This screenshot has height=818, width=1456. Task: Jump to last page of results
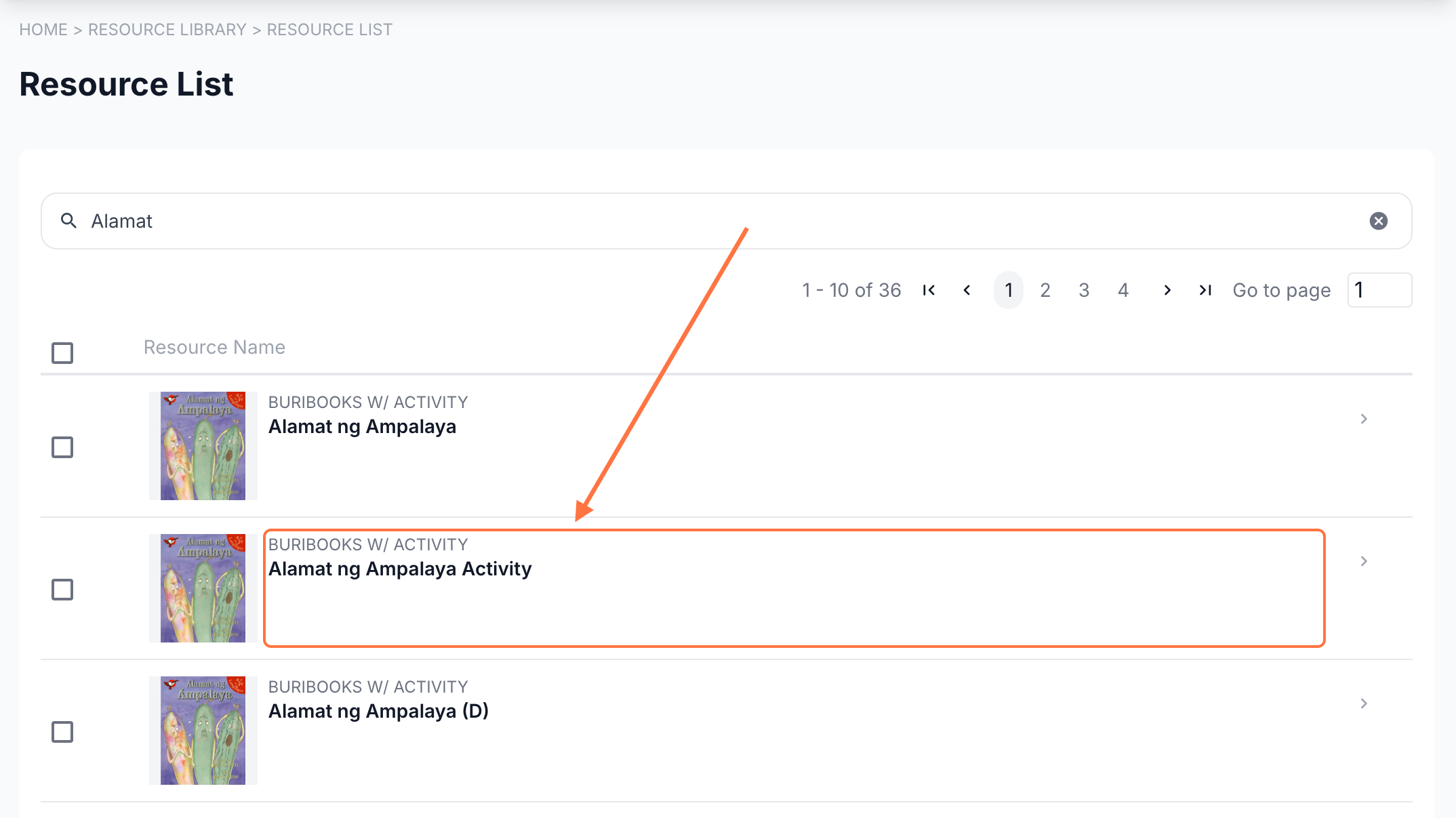point(1205,290)
